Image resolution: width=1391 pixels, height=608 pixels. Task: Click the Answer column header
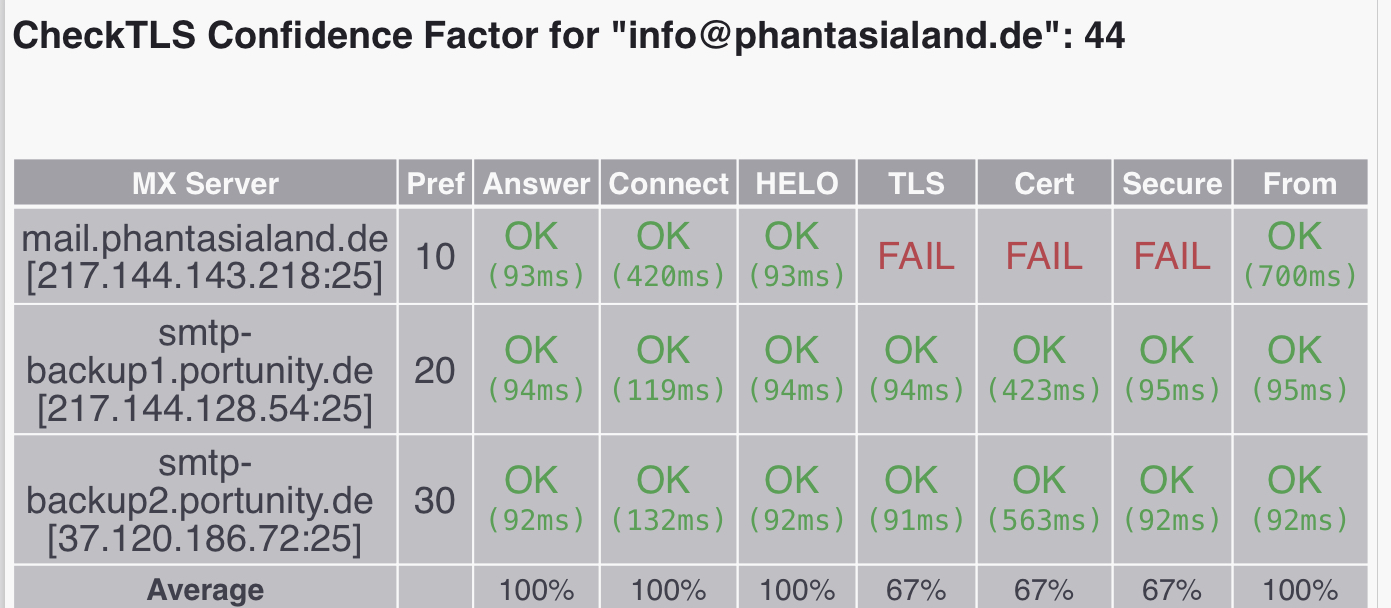[537, 183]
